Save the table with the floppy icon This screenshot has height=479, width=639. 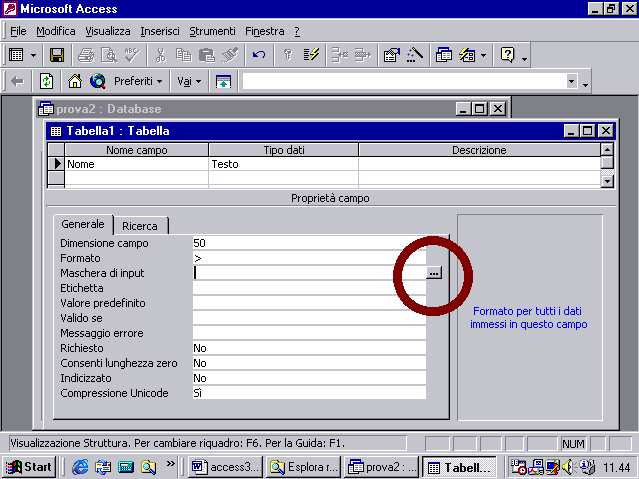coord(57,55)
